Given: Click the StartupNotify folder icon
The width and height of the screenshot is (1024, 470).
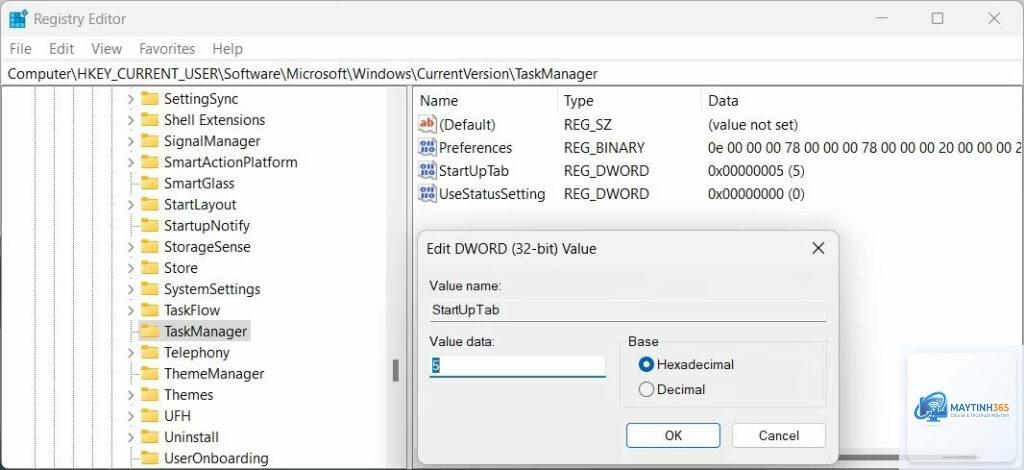Looking at the screenshot, I should [x=150, y=225].
